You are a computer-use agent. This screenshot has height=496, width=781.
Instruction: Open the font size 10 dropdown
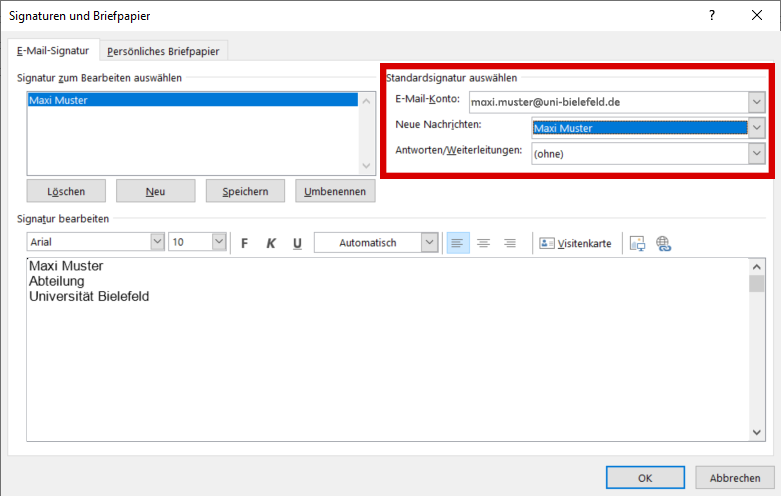point(218,242)
